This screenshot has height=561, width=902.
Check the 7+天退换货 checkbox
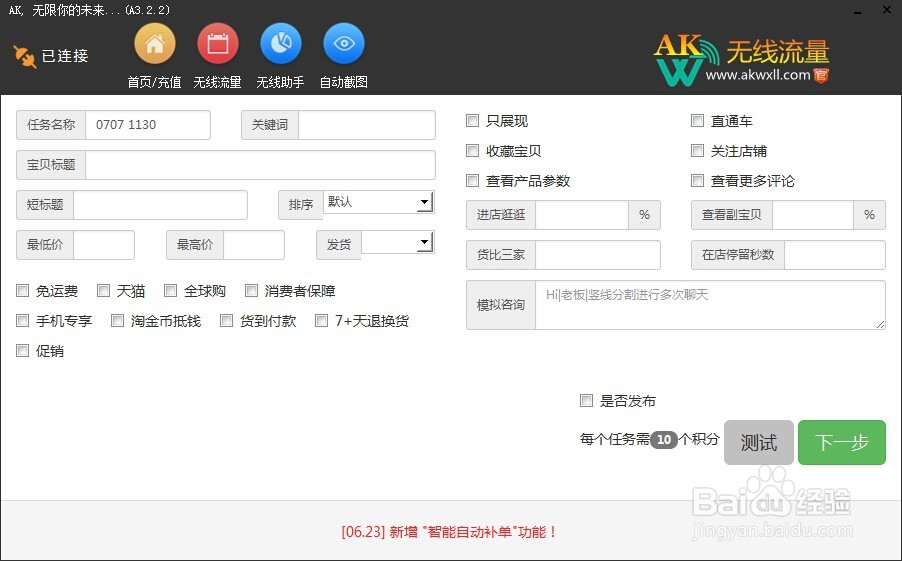(x=322, y=320)
